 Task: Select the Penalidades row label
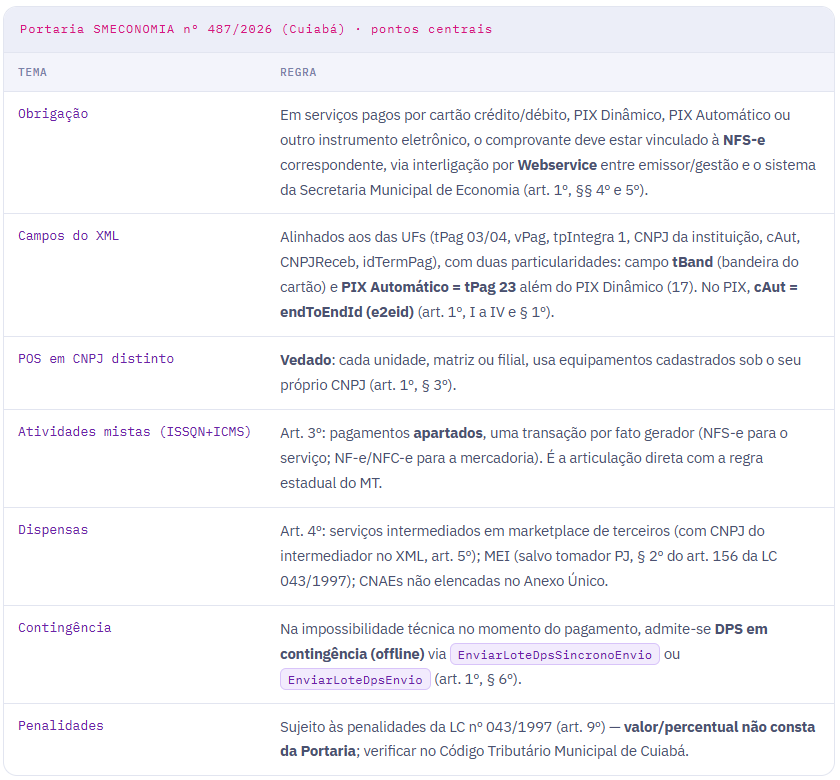(61, 726)
